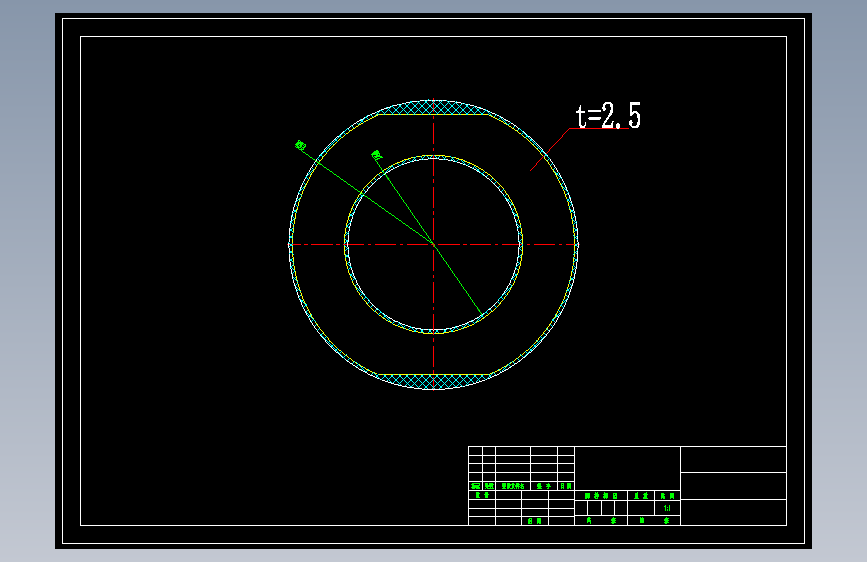The width and height of the screenshot is (867, 562).
Task: Pick the green outer diameter dimension label
Action: pos(300,145)
